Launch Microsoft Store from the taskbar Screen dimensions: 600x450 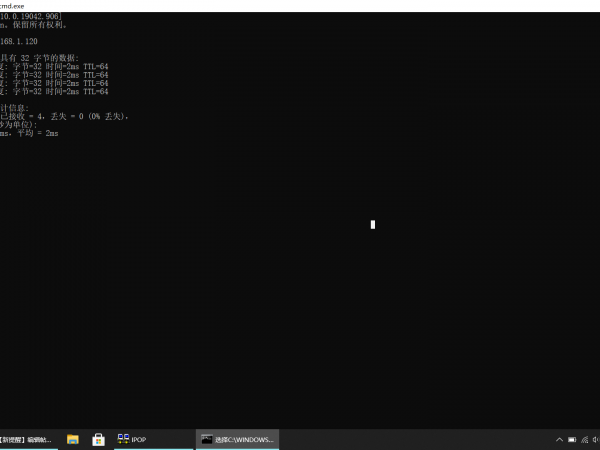click(99, 439)
